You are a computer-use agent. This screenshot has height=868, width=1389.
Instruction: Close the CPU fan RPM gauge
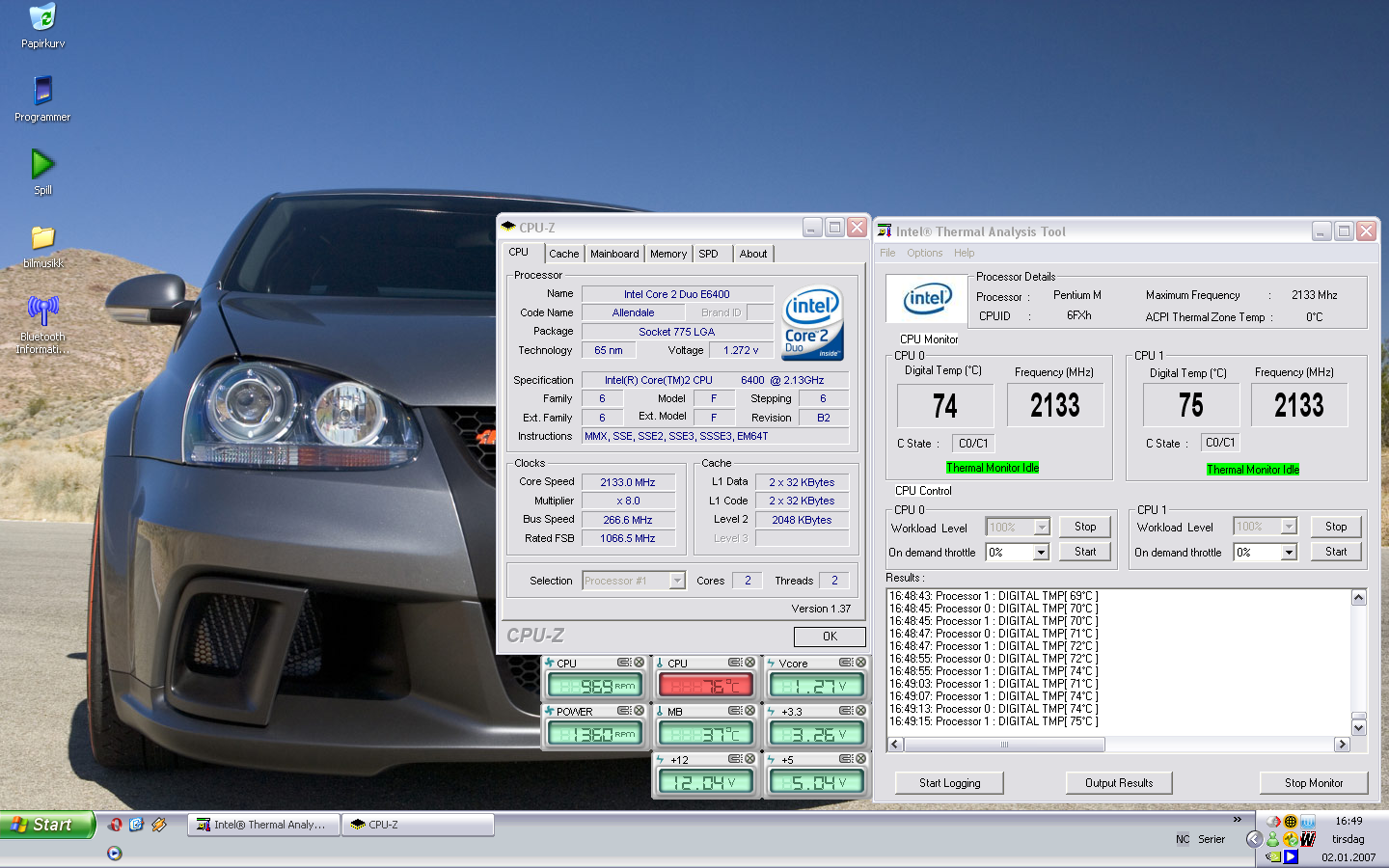(640, 663)
